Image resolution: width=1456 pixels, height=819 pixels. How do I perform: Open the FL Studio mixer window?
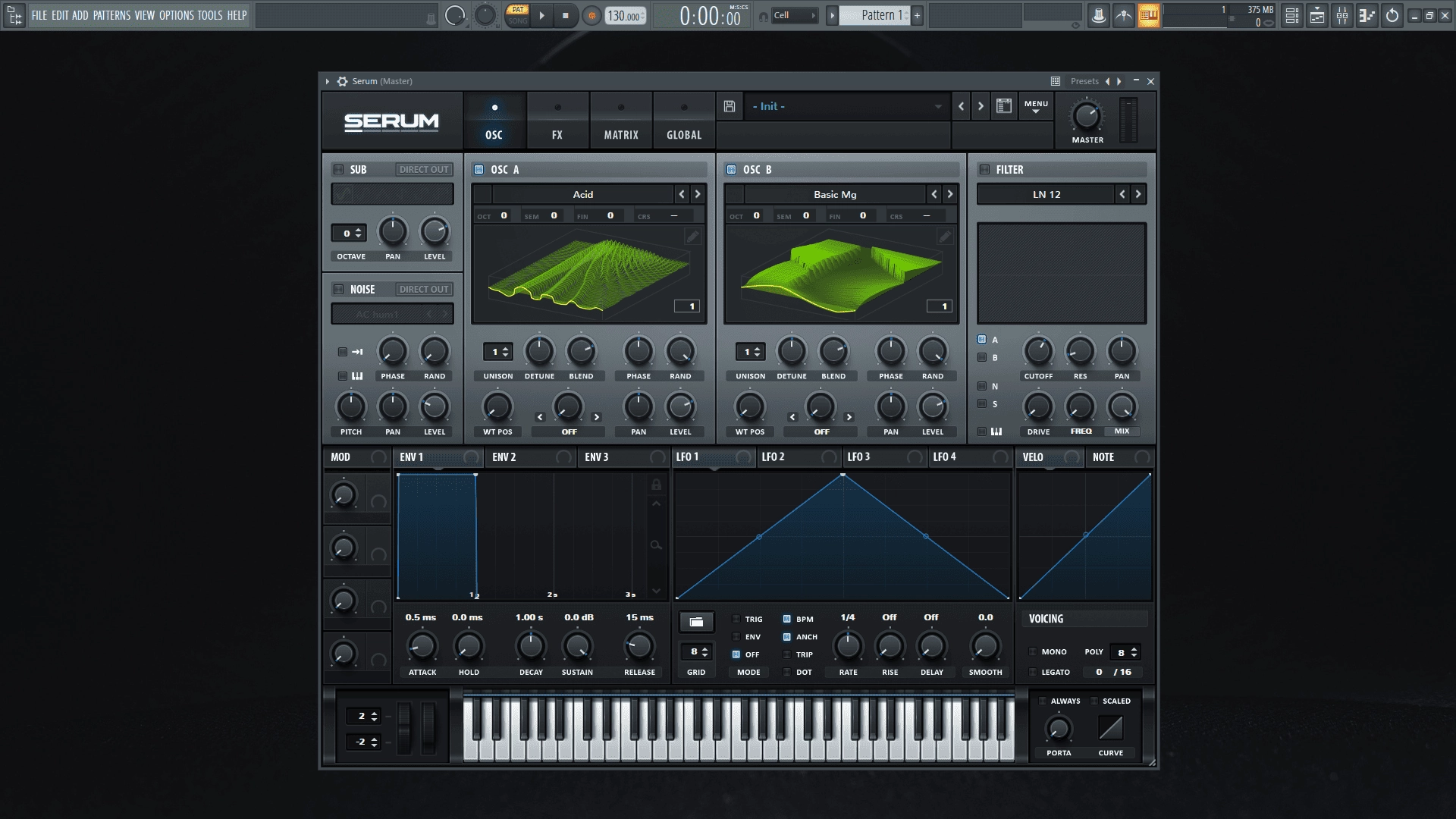tap(1342, 15)
